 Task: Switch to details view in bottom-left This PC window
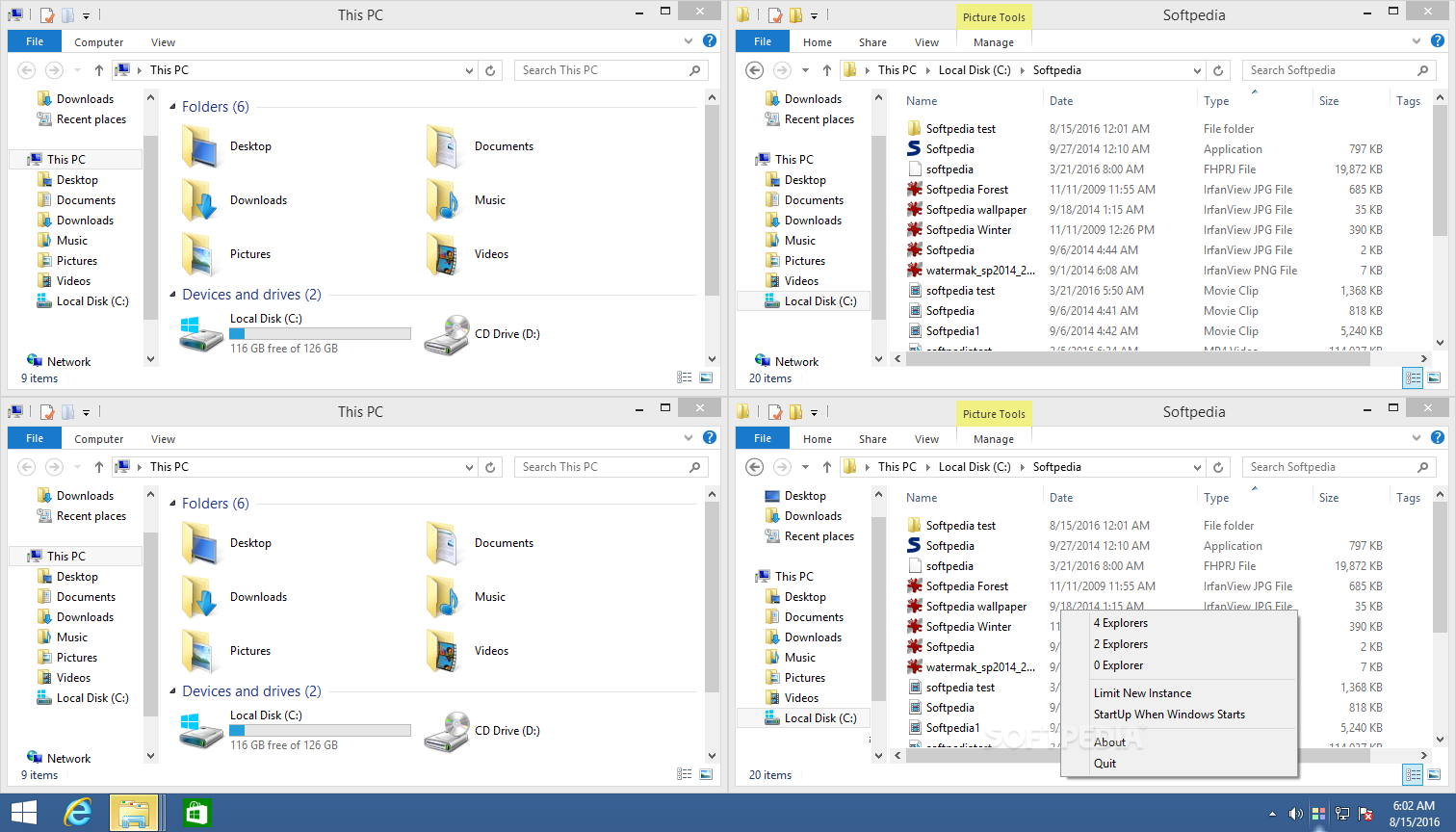[685, 775]
